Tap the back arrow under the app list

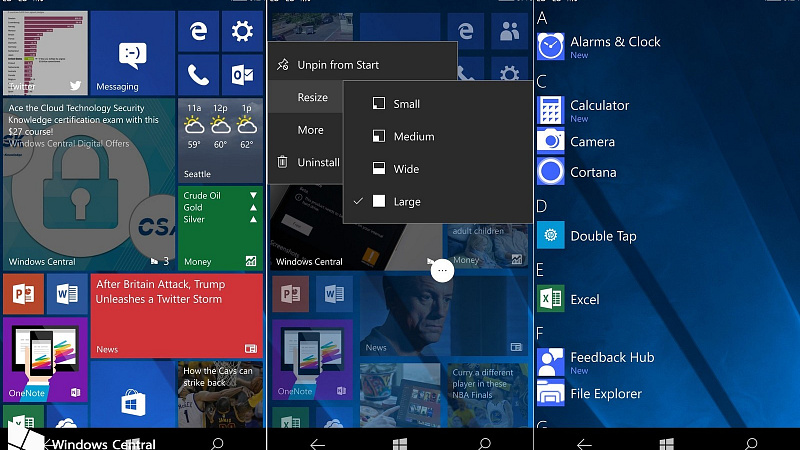click(x=584, y=444)
